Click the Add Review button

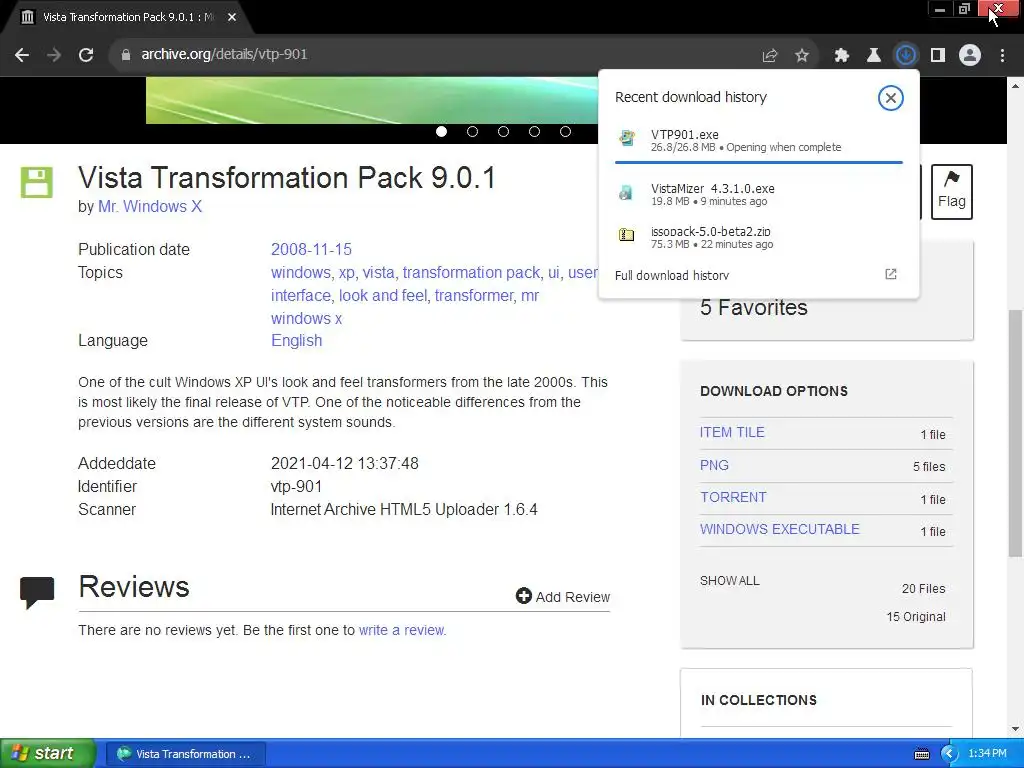pos(562,596)
